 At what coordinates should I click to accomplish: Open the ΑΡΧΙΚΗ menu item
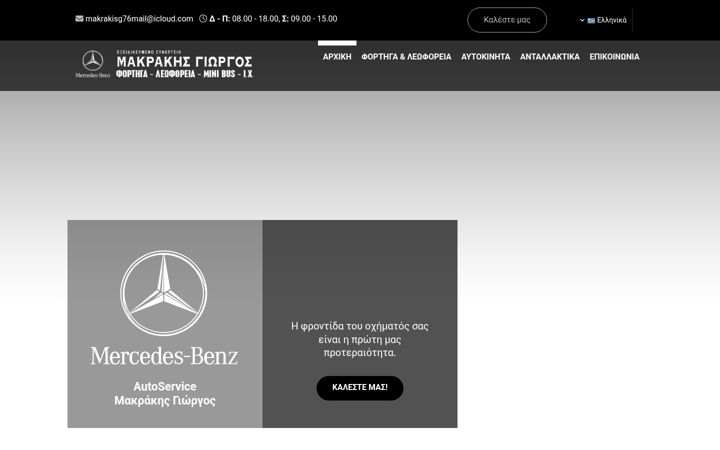(x=337, y=57)
